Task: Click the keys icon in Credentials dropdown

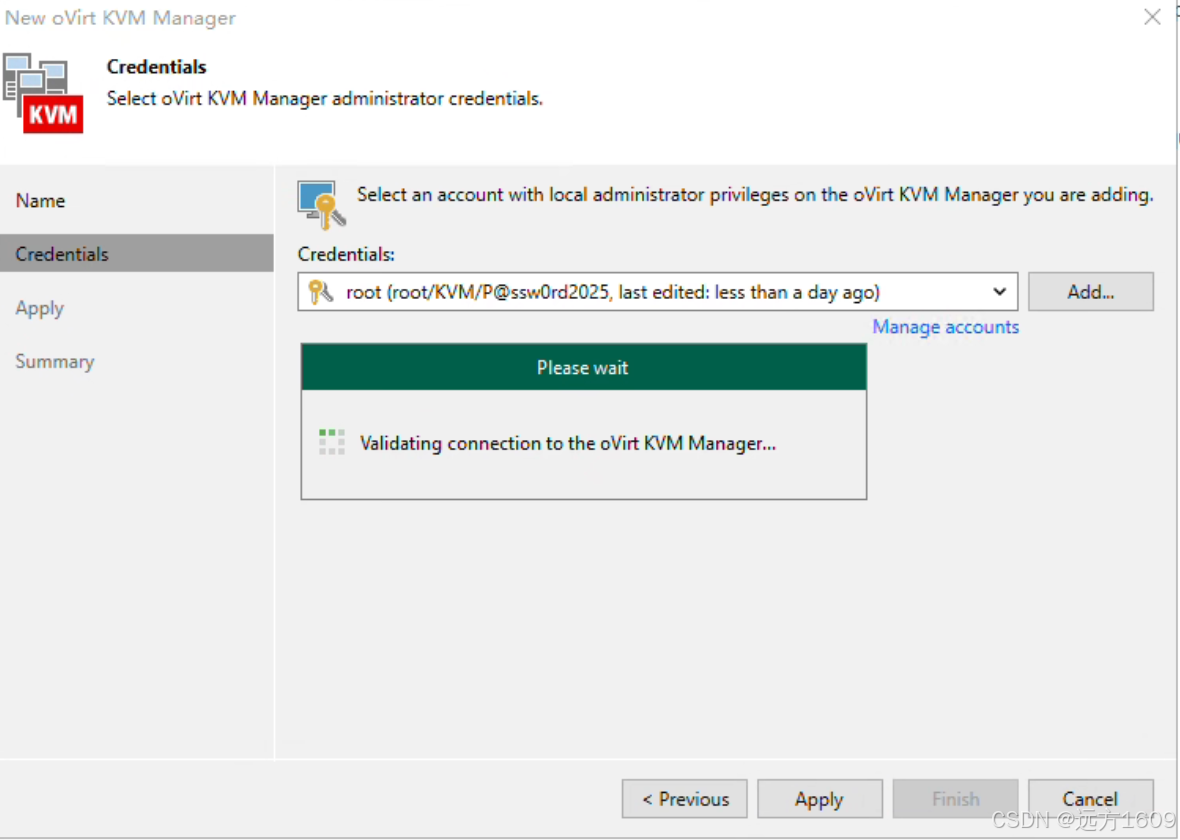Action: (321, 292)
